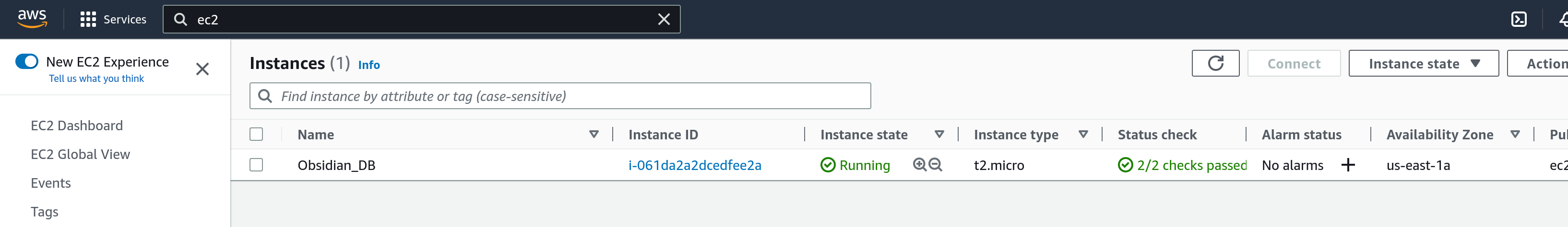Close the New EC2 Experience banner

tap(202, 69)
